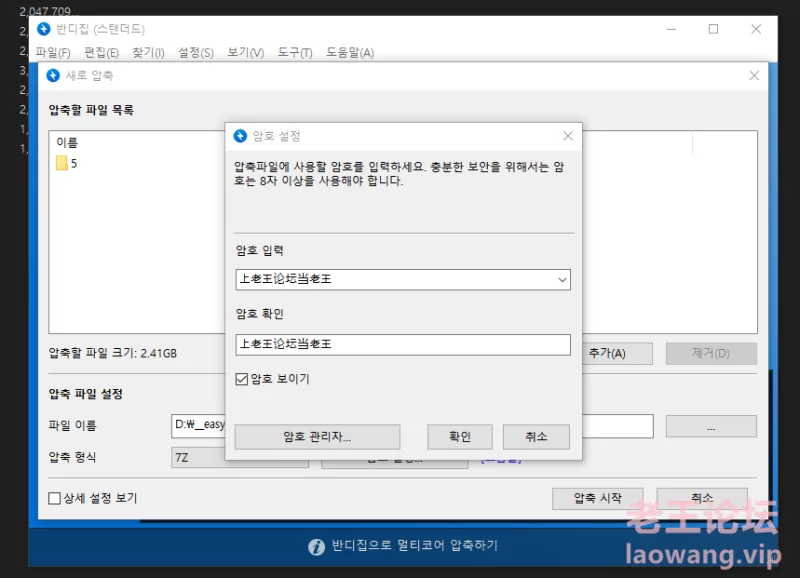Enable the 상세 설정 보기 checkbox
The width and height of the screenshot is (800, 578).
click(55, 498)
